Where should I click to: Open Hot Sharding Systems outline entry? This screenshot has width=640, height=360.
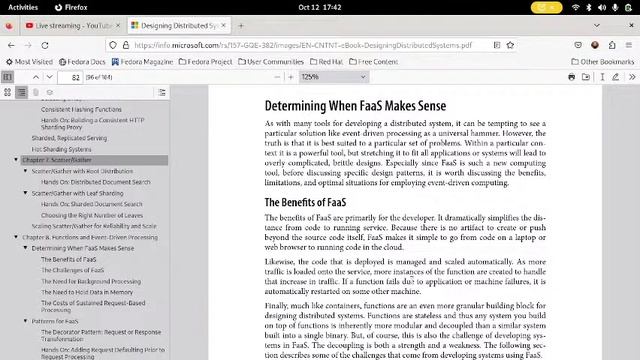point(61,149)
